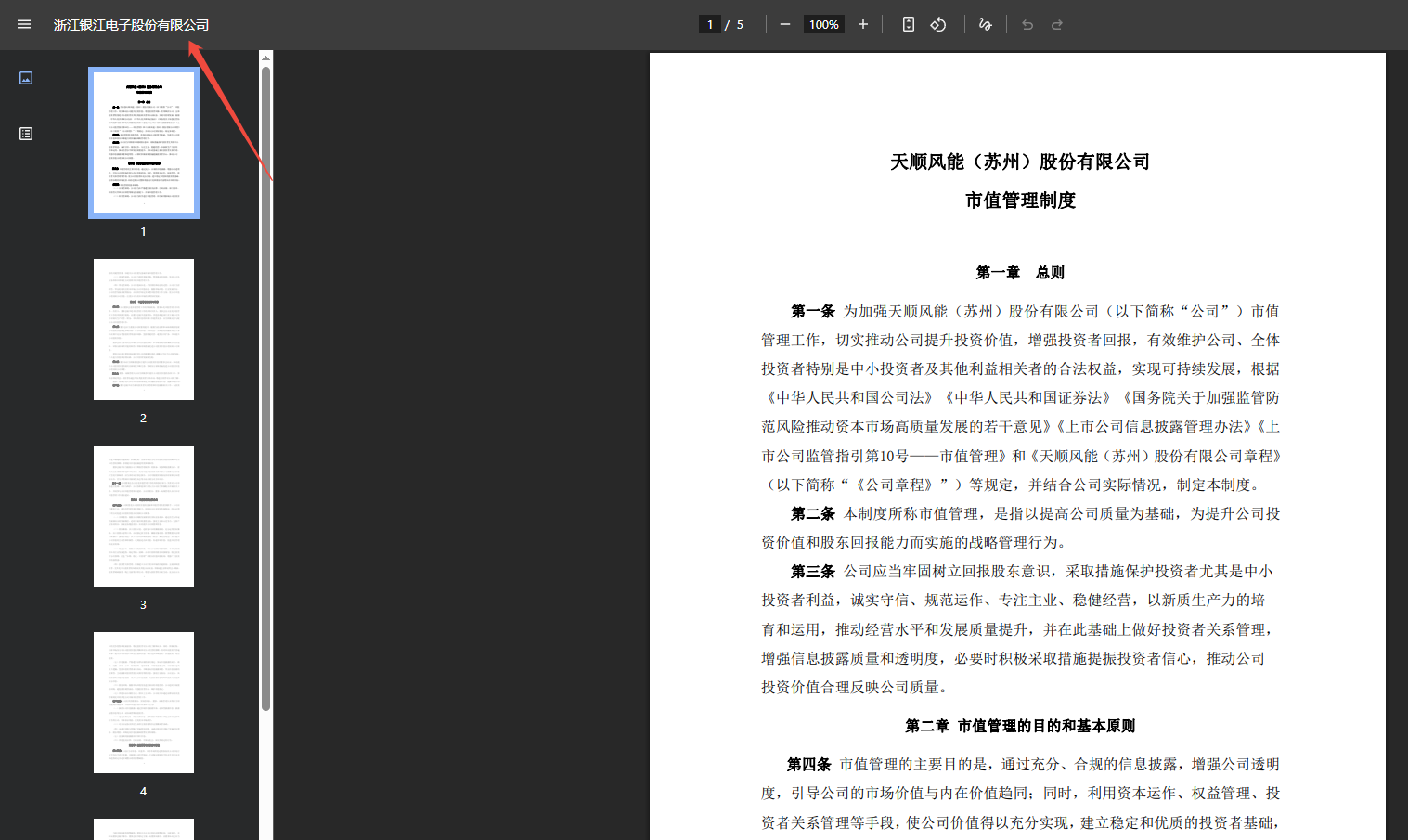Show the page thumbnails view
The image size is (1408, 840).
pos(26,78)
